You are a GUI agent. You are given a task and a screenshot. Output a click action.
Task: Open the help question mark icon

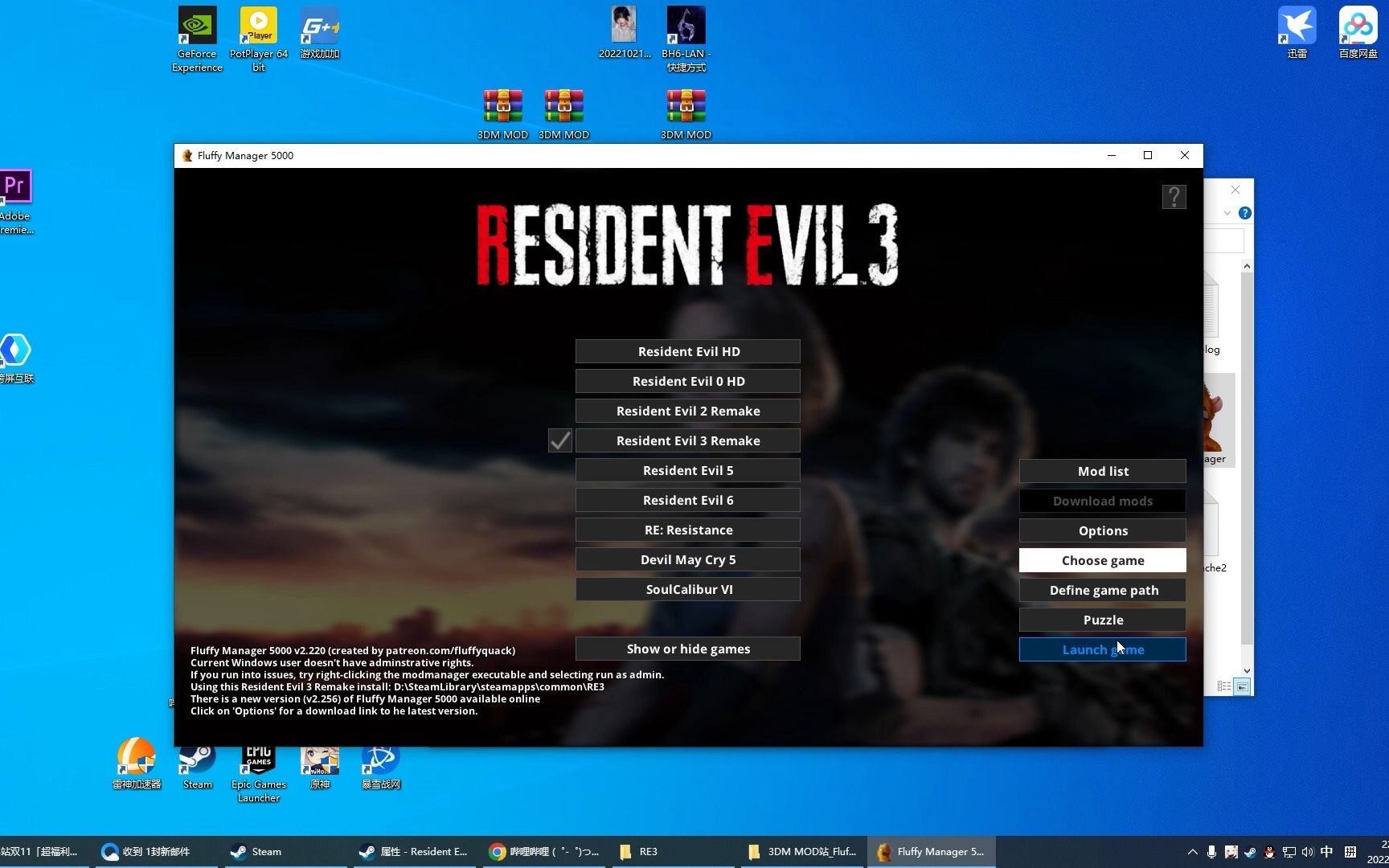(x=1174, y=197)
